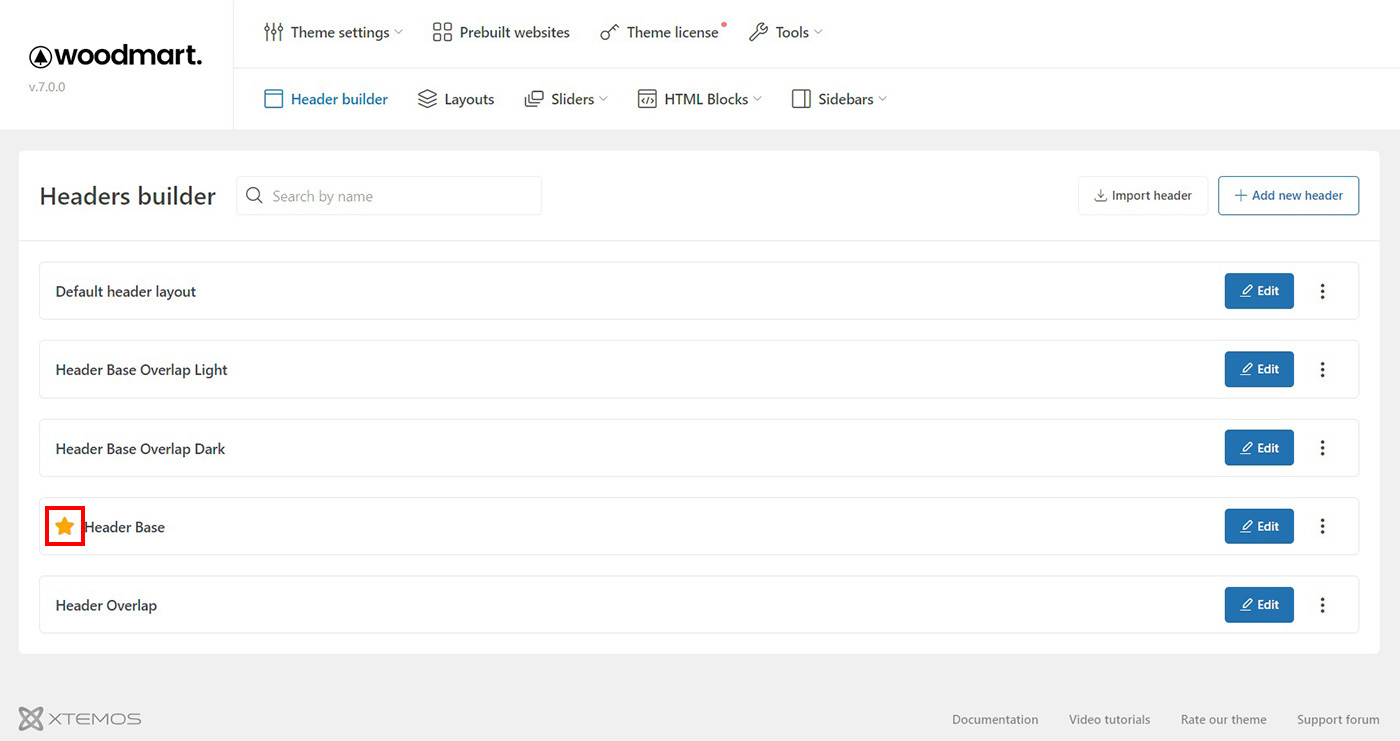This screenshot has width=1400, height=741.
Task: Click the Import header button
Action: [1143, 195]
